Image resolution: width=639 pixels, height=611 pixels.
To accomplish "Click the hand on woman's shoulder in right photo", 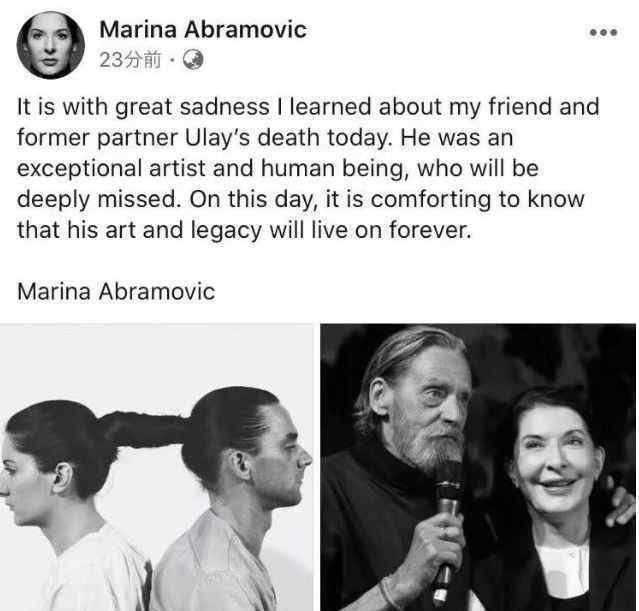I will (x=620, y=505).
